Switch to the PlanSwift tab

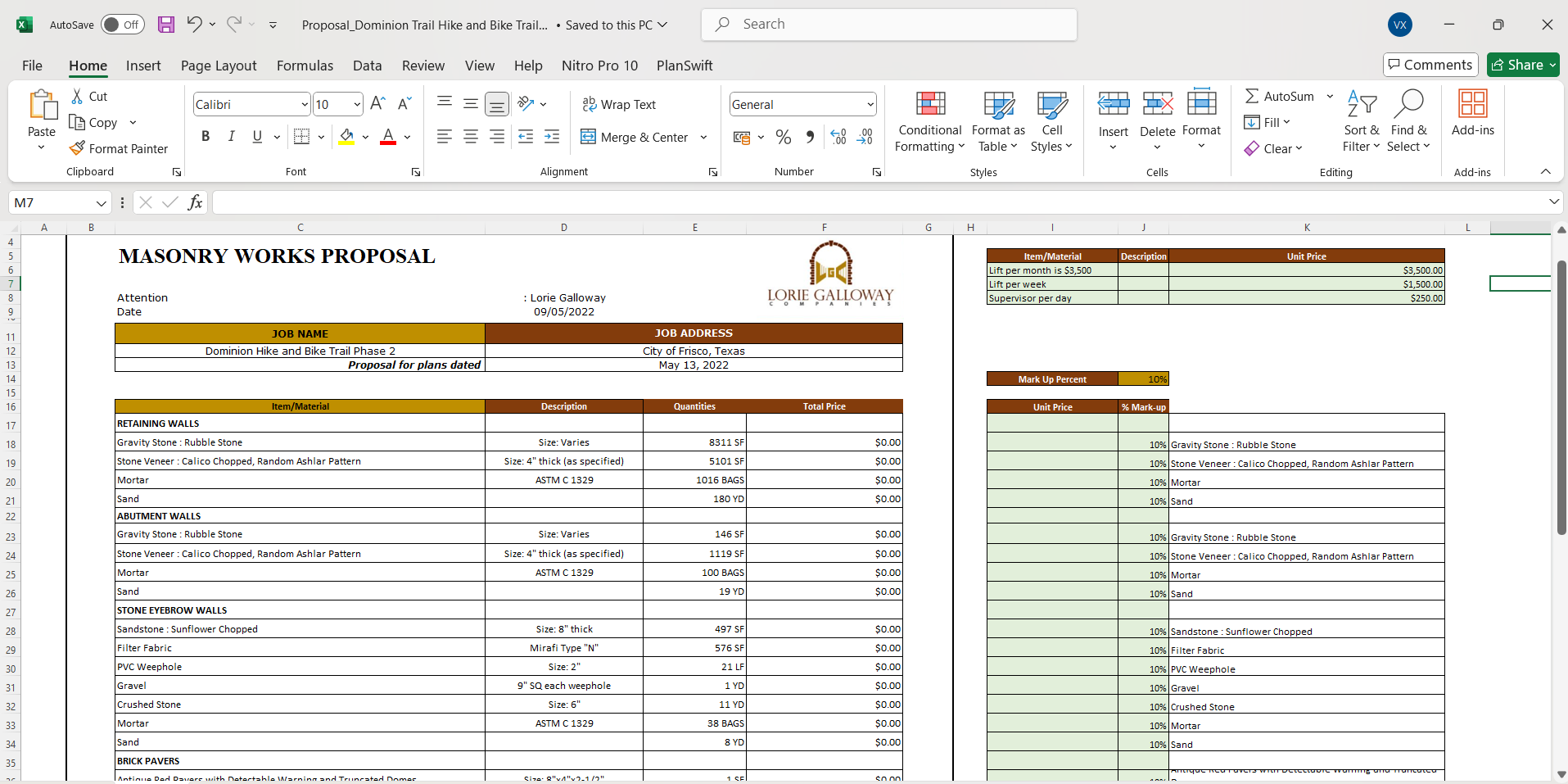(x=685, y=66)
